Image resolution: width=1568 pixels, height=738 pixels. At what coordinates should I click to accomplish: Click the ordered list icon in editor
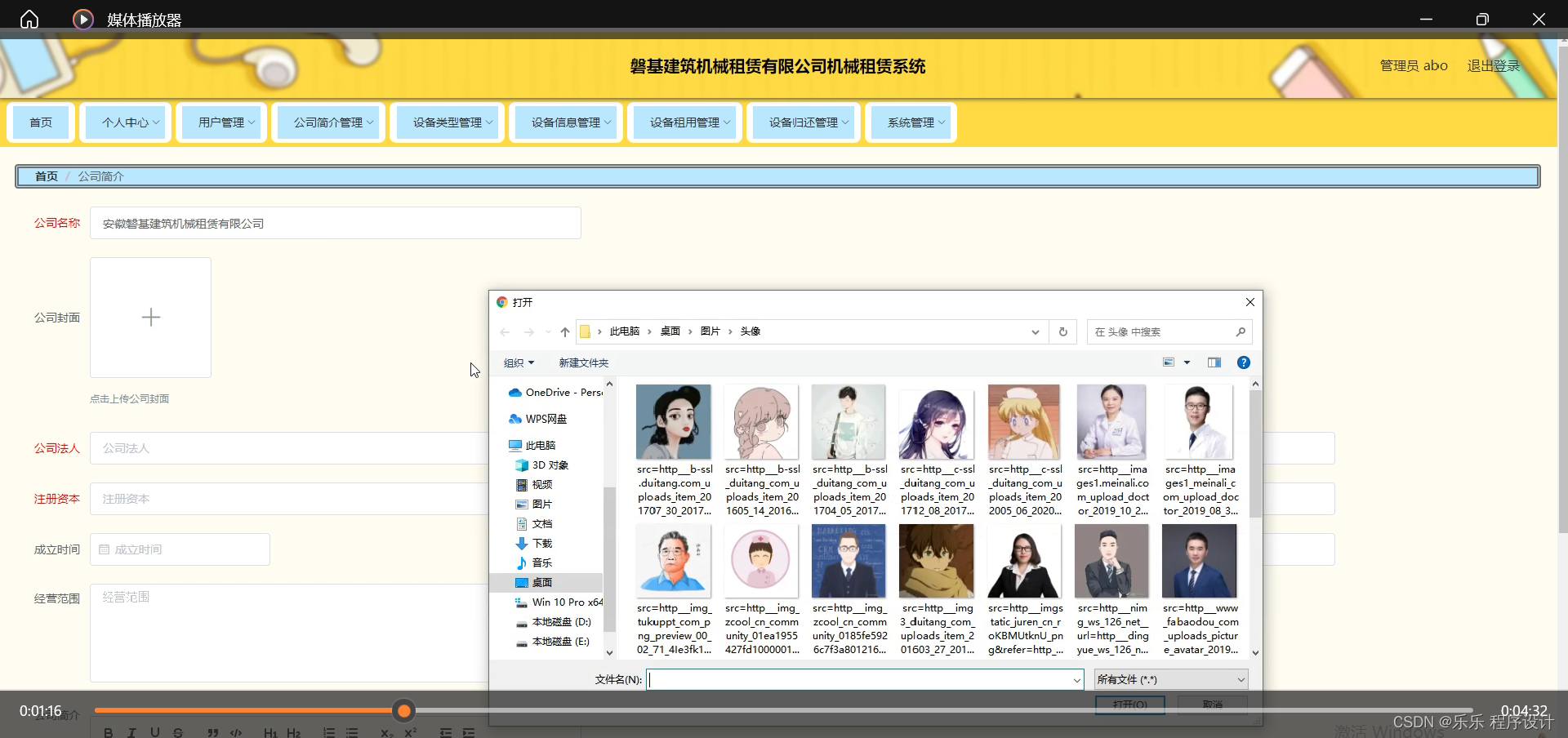329,732
